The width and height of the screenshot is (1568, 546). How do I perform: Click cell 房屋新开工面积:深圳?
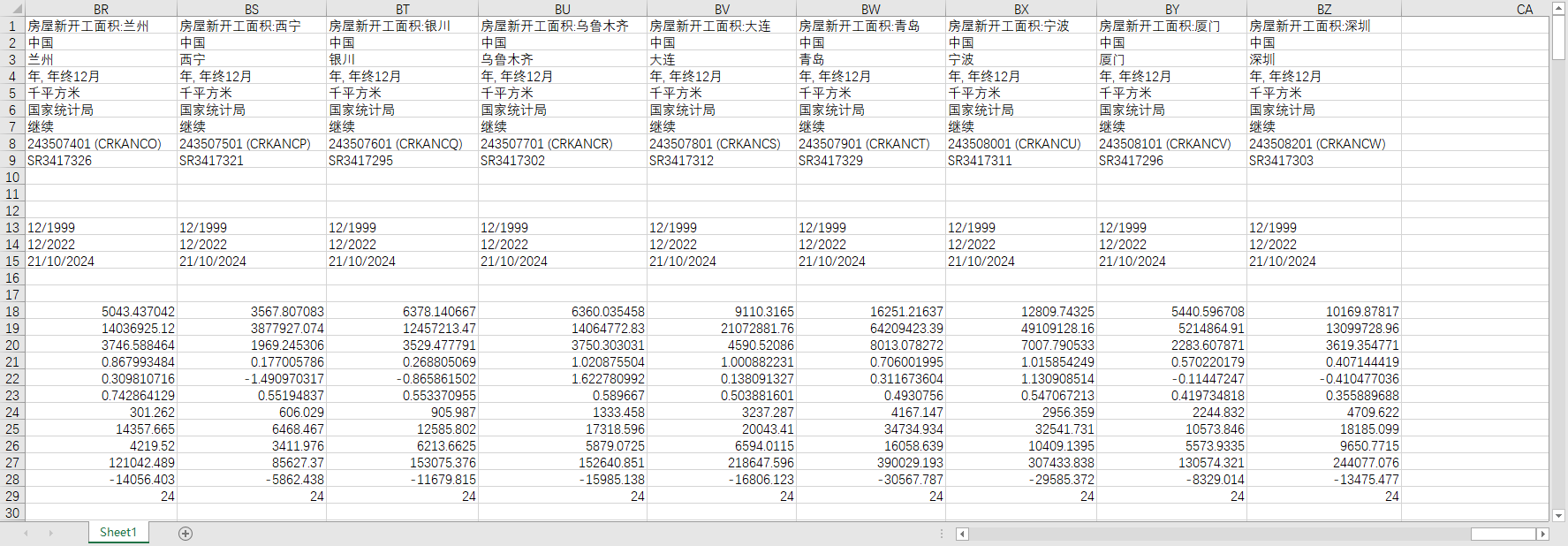click(x=1324, y=26)
